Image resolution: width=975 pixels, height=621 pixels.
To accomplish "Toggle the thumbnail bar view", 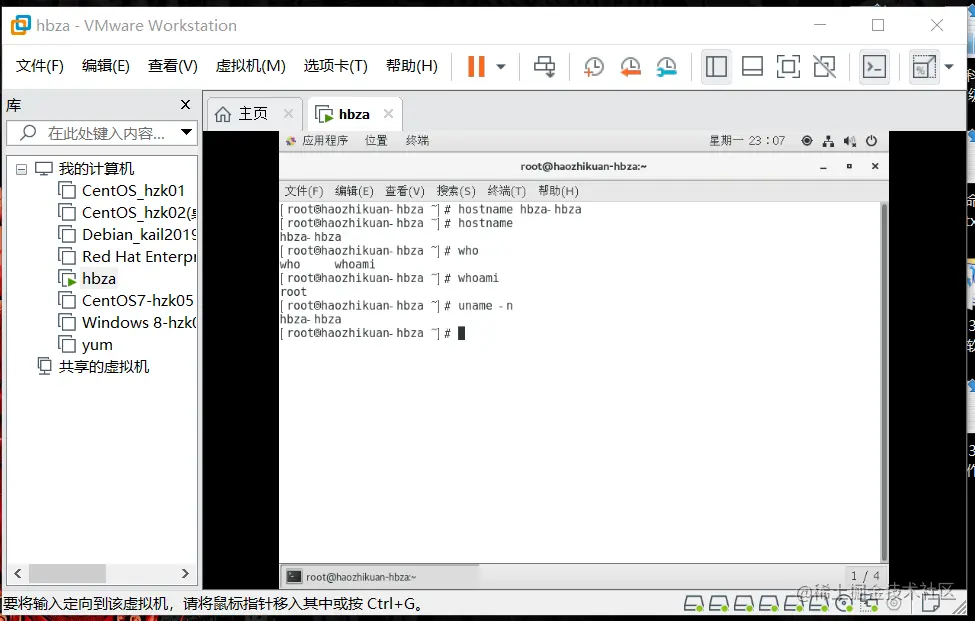I will click(752, 67).
